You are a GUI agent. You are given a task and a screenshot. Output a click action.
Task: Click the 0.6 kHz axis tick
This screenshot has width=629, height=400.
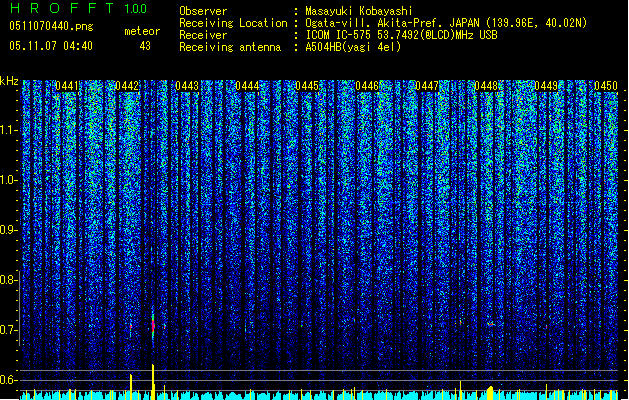point(9,380)
